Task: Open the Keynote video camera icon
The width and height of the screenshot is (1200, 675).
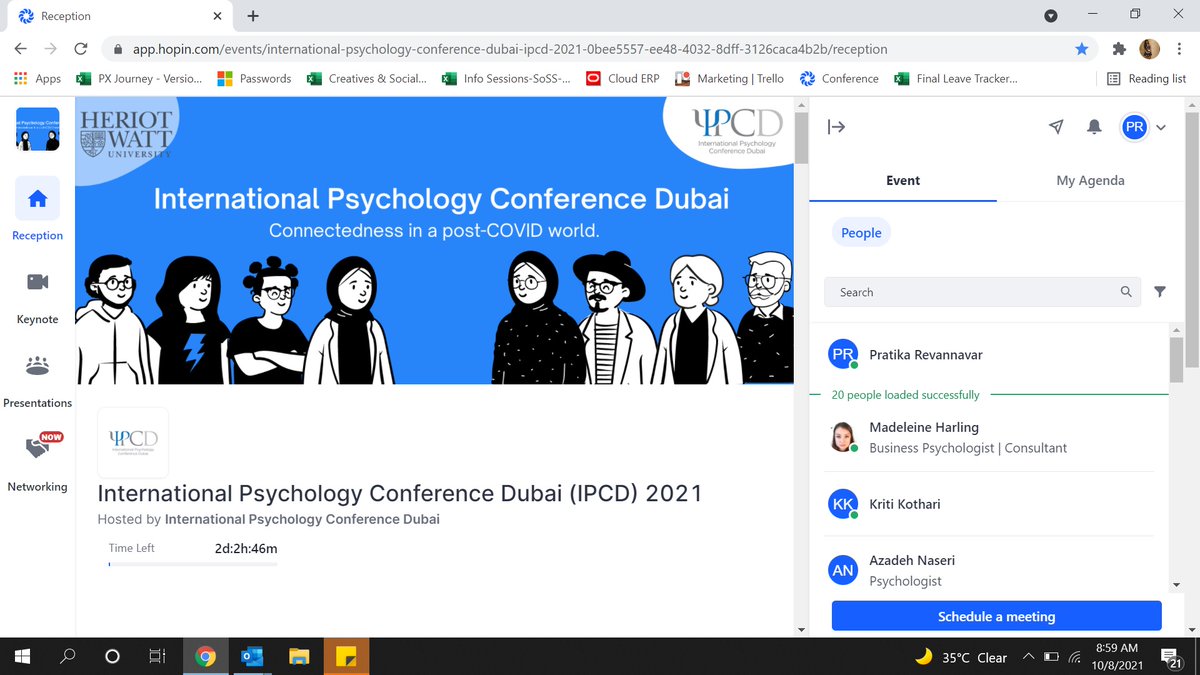Action: (37, 282)
